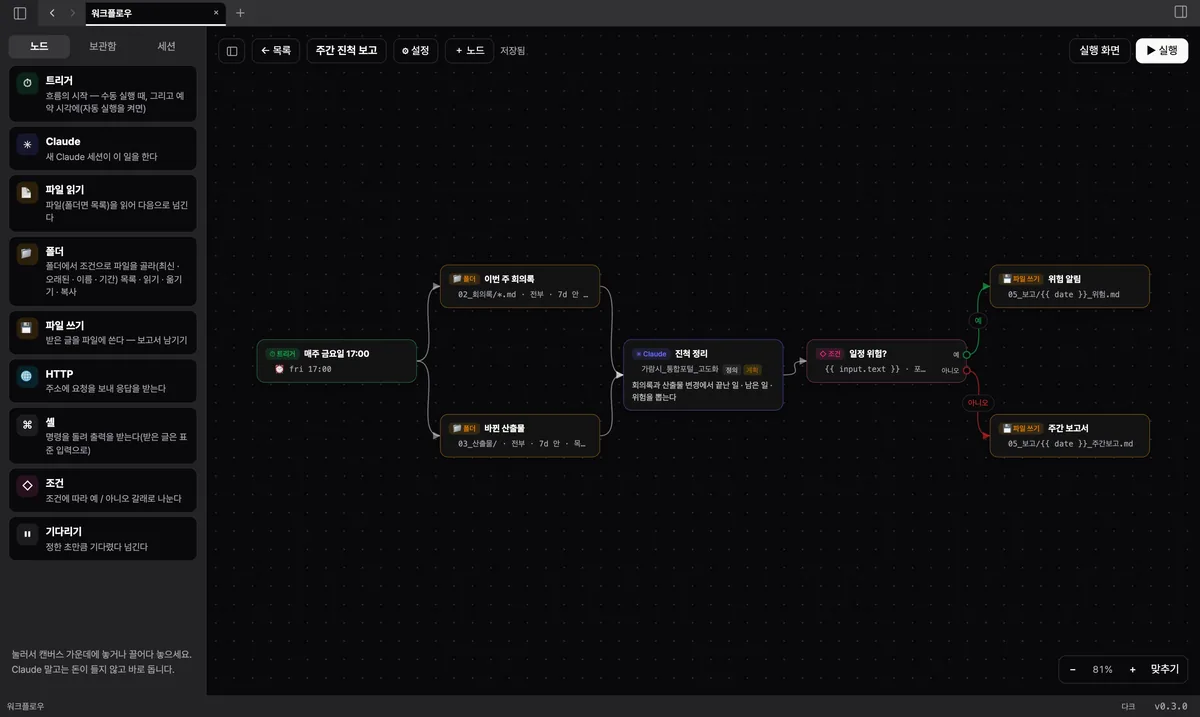Click the HTTP globe icon
The height and width of the screenshot is (717, 1200).
pos(27,377)
